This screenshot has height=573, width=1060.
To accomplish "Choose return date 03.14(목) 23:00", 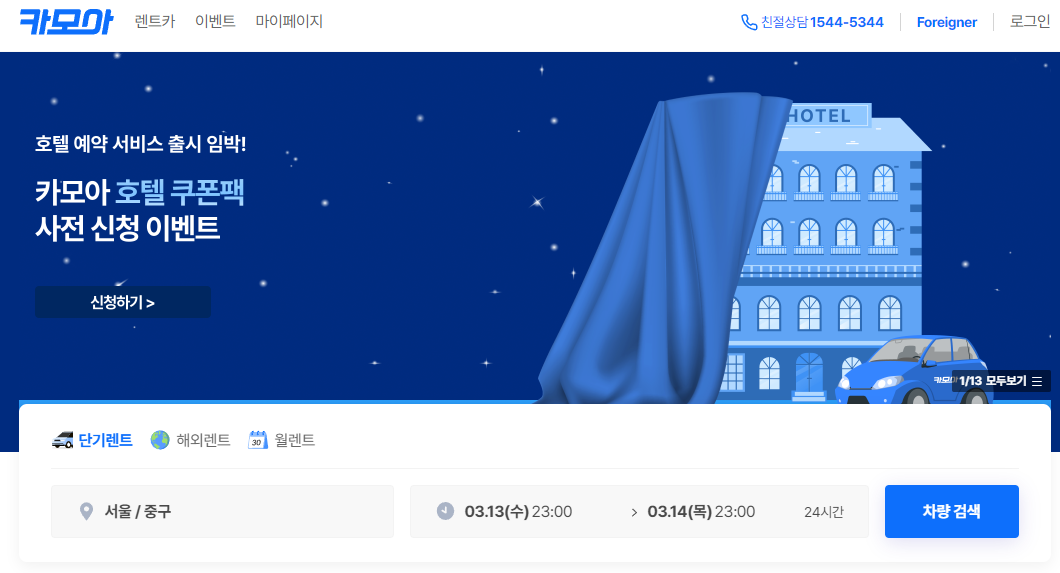I will tap(701, 512).
